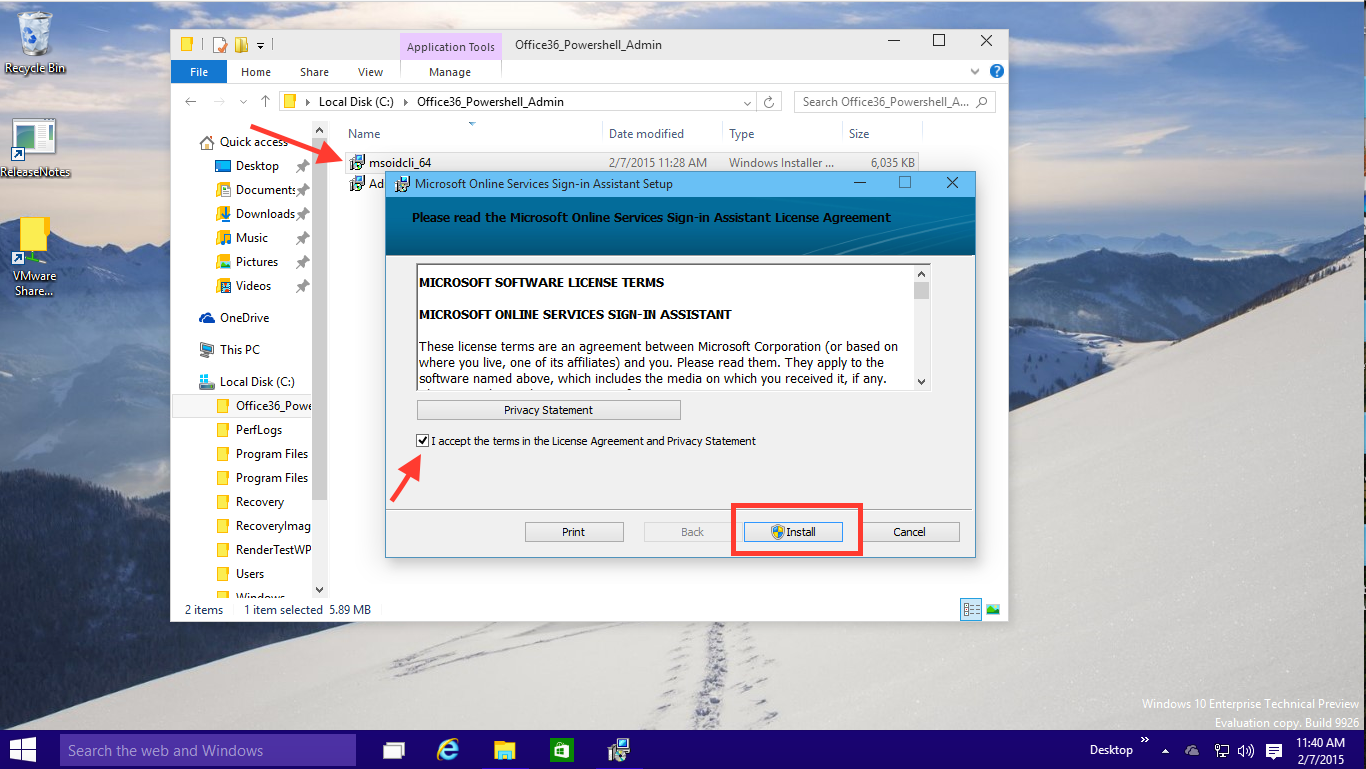Click the Search Office36_Powershell_Admin box

point(894,102)
